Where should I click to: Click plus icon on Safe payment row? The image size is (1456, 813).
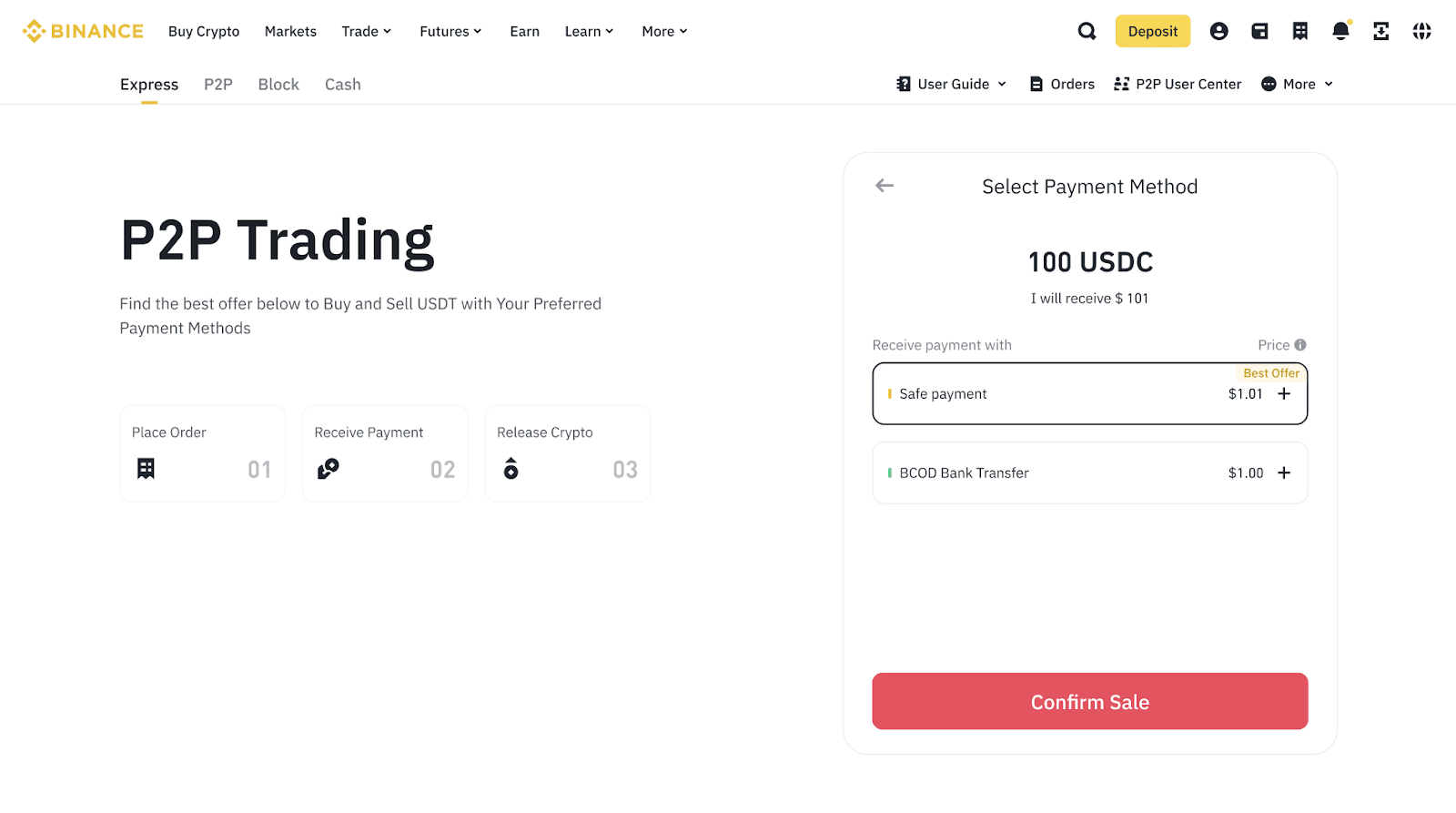pos(1284,394)
